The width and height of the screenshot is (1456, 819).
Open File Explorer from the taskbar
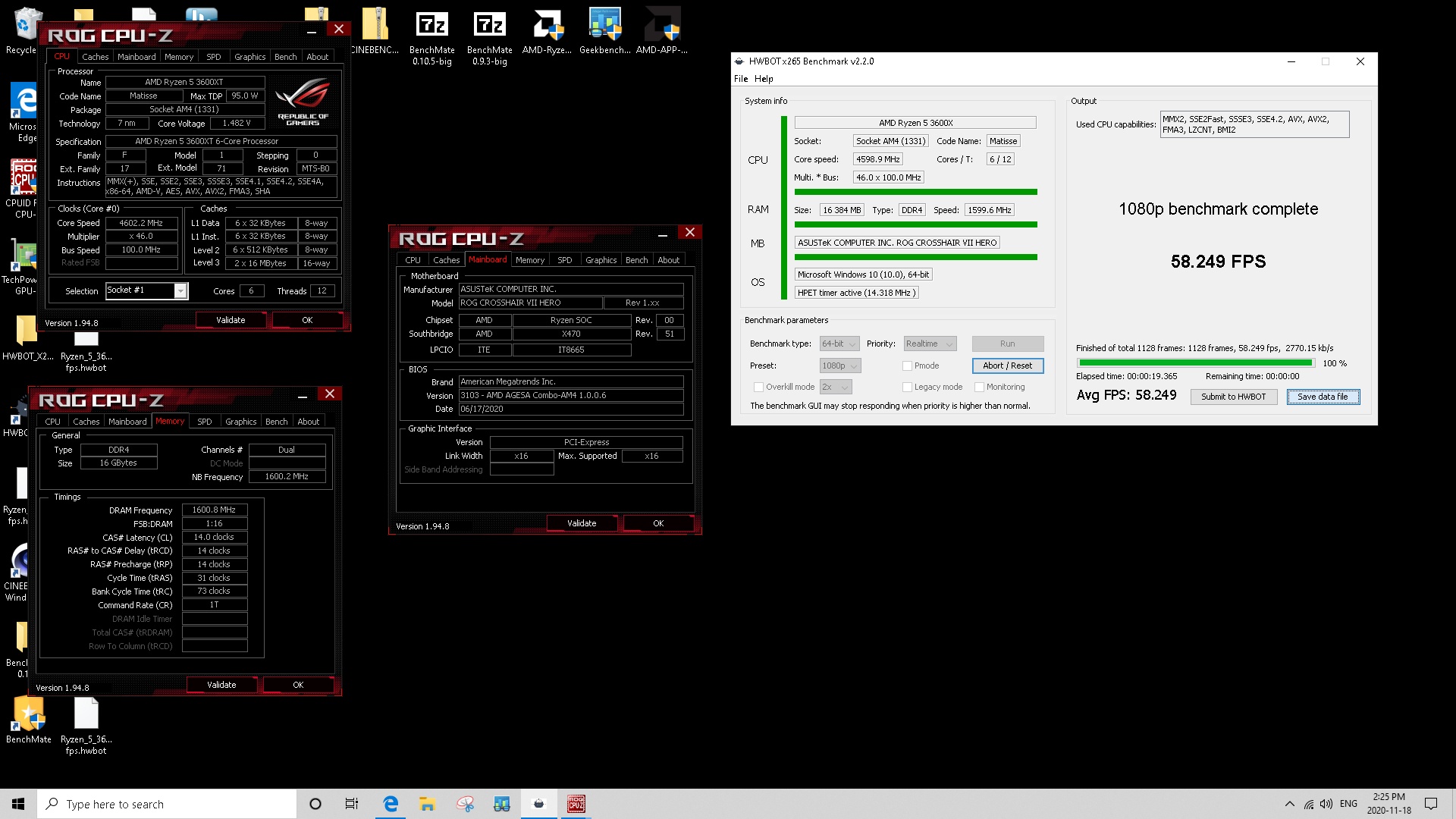(x=428, y=804)
